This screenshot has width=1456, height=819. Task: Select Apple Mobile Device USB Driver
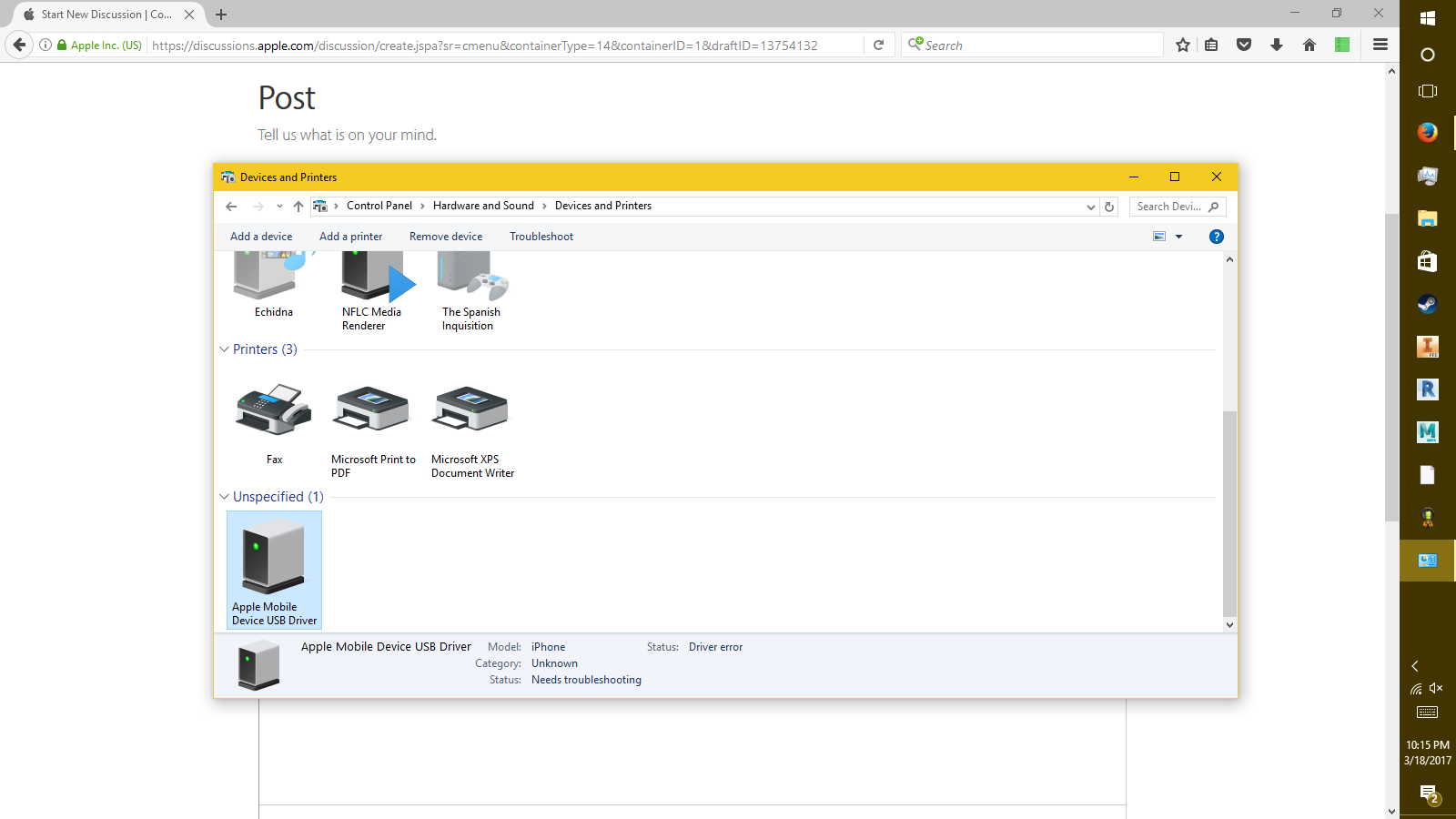point(274,570)
